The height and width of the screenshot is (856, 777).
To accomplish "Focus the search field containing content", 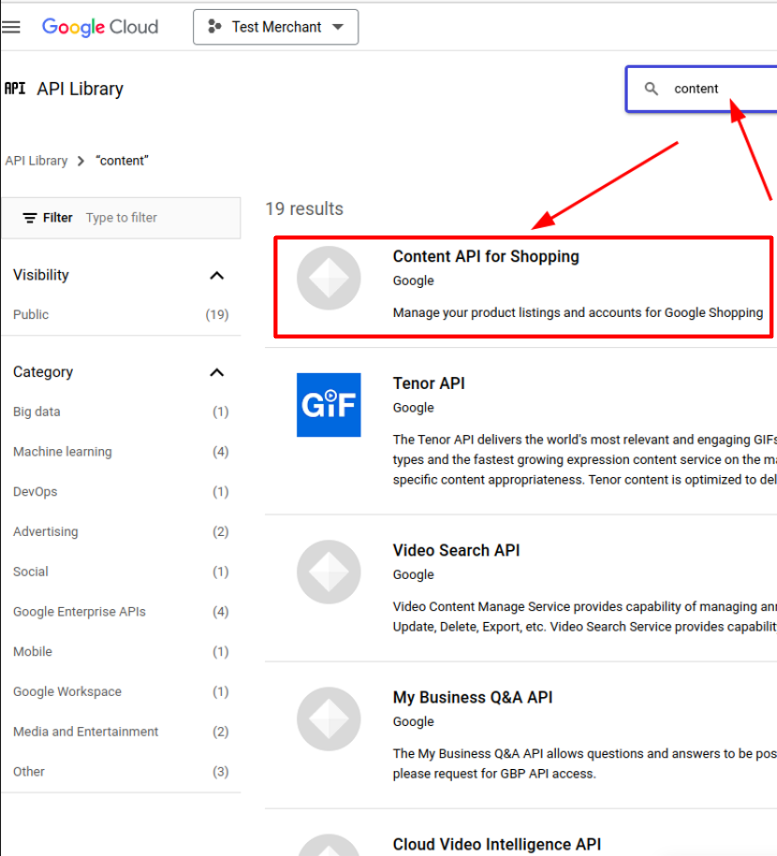I will click(x=702, y=89).
